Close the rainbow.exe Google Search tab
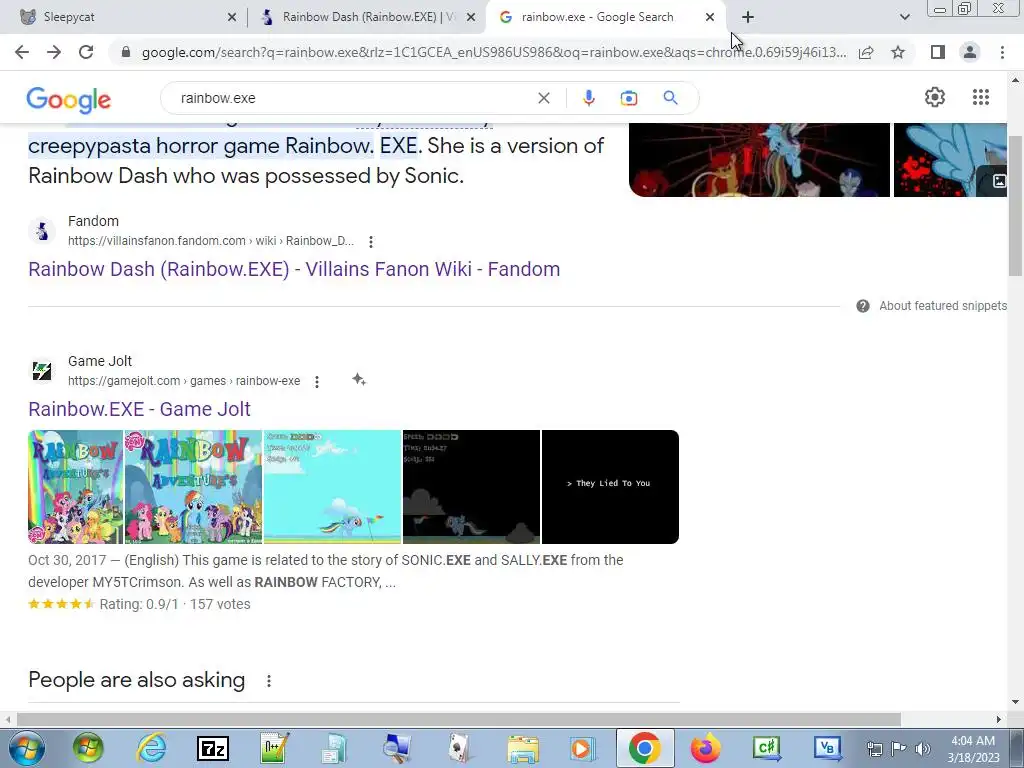The image size is (1024, 768). click(x=710, y=18)
